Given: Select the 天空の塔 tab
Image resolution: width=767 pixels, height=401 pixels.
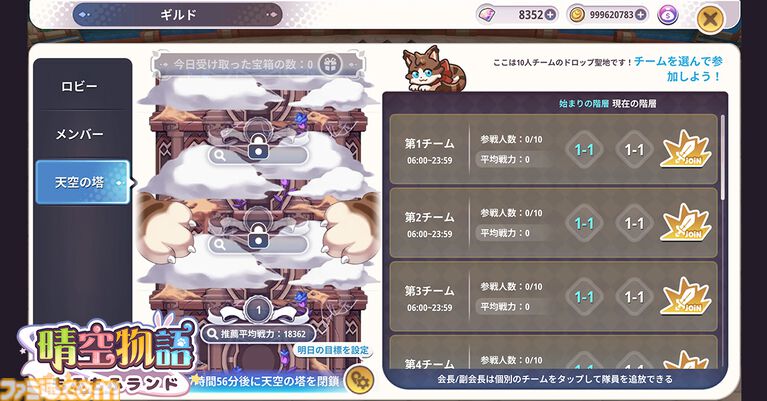Looking at the screenshot, I should pos(82,182).
